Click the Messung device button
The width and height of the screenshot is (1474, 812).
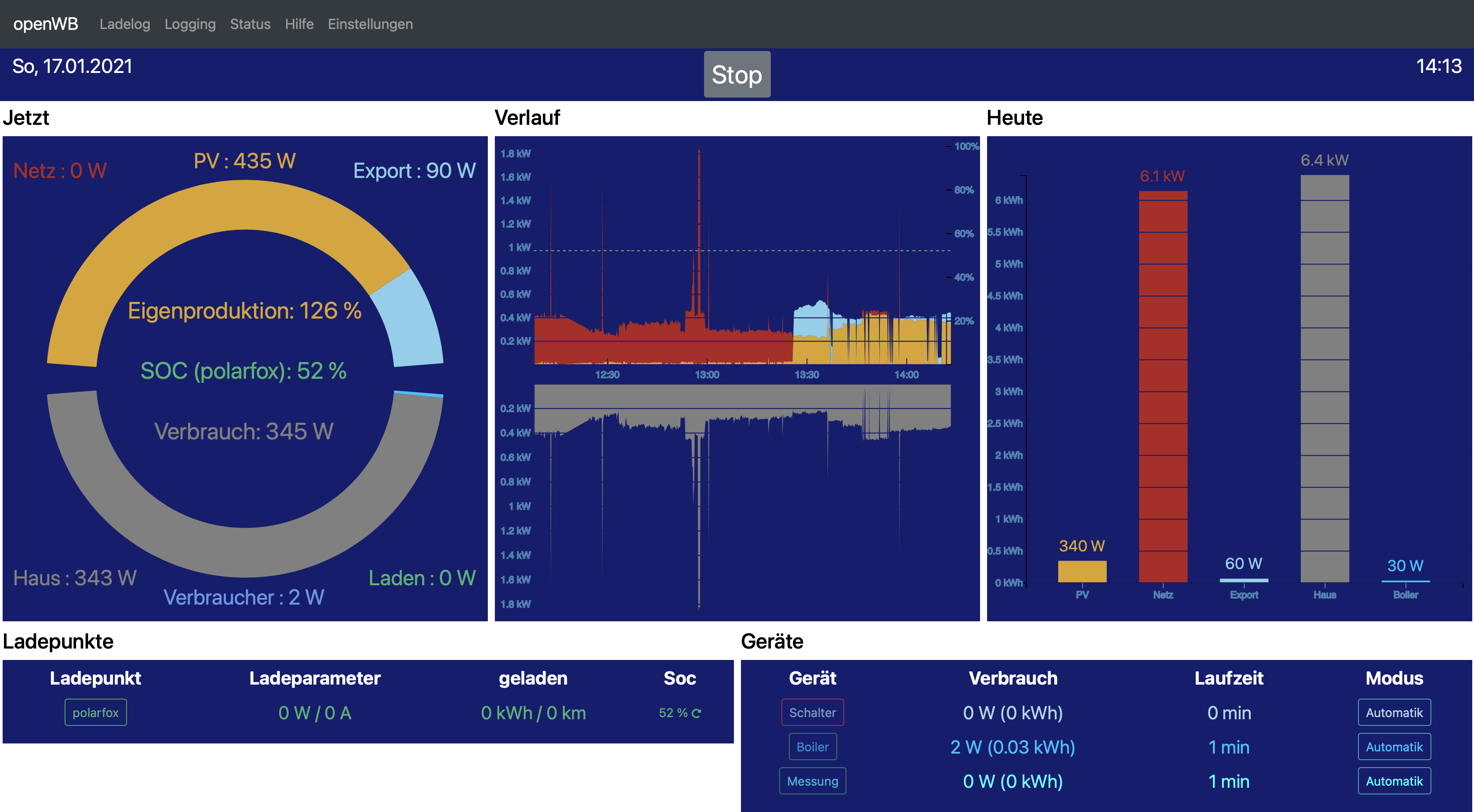point(812,781)
